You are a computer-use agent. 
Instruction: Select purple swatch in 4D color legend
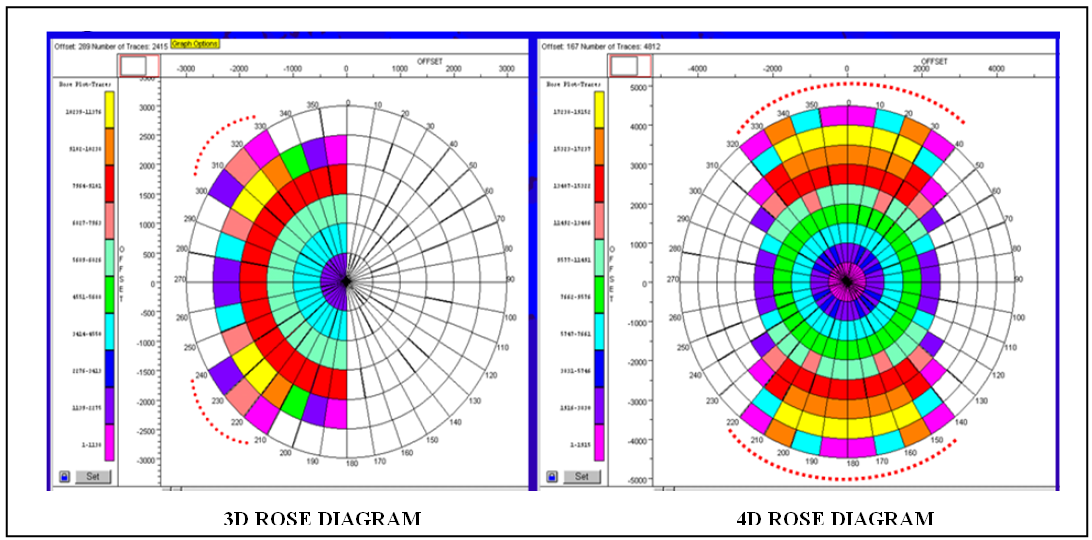pyautogui.click(x=600, y=405)
